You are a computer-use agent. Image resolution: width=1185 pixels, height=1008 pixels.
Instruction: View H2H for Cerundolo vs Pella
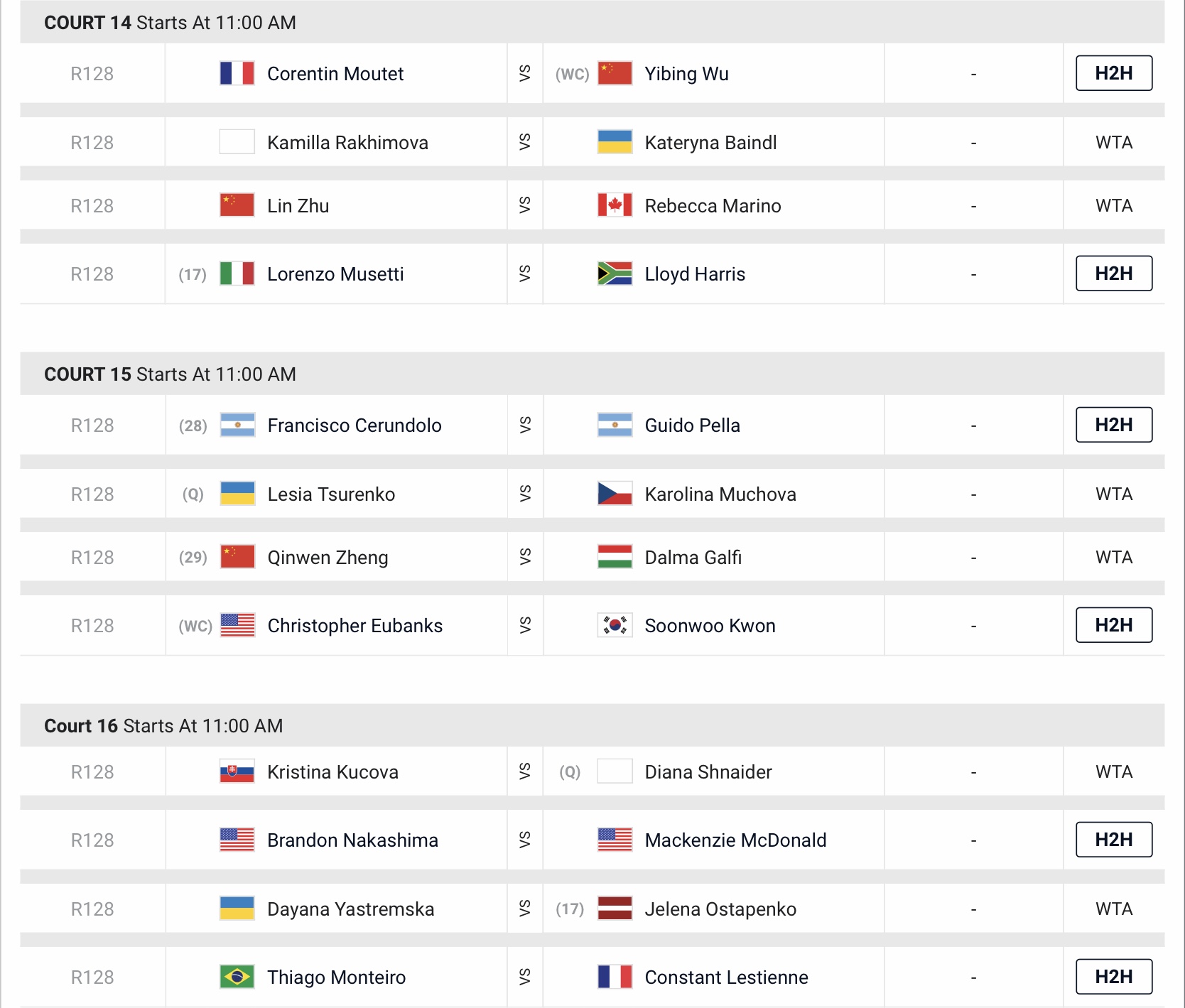click(x=1113, y=425)
